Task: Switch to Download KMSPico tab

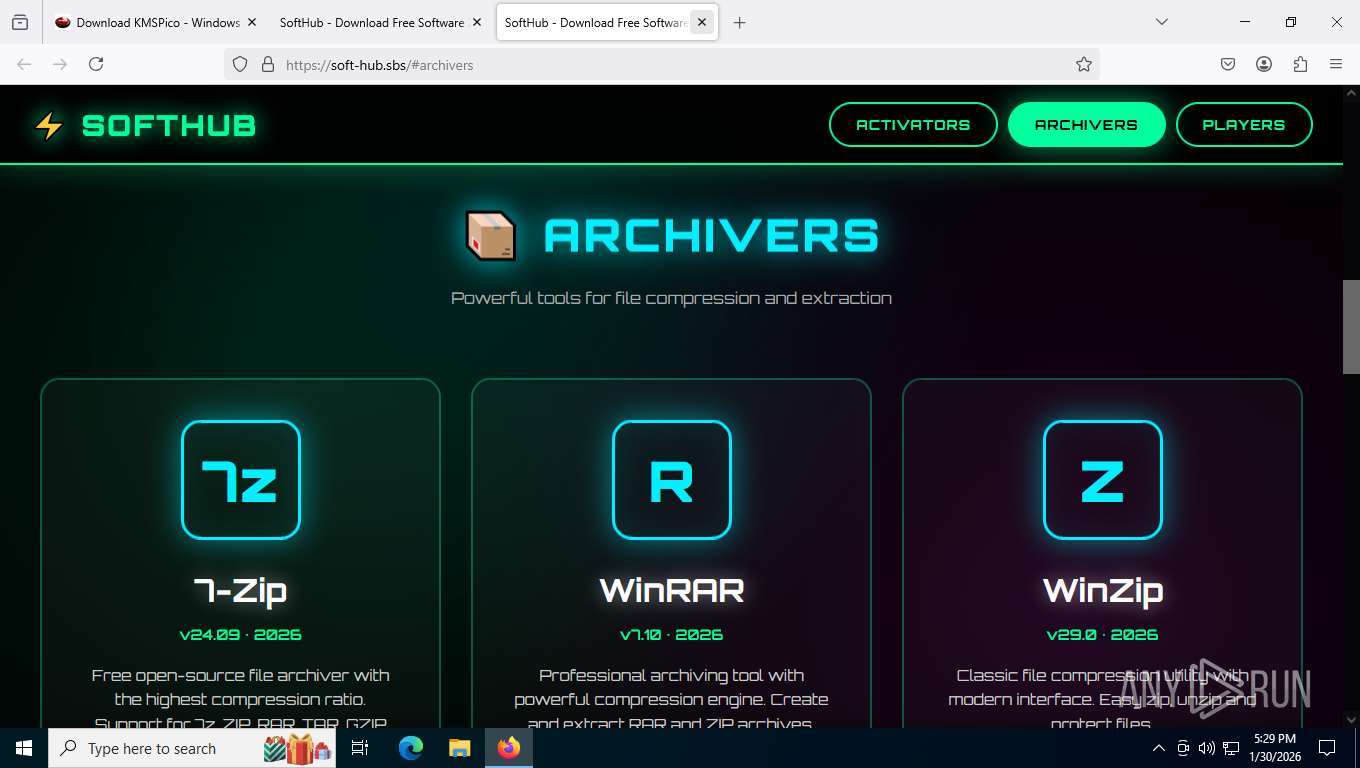Action: (155, 22)
